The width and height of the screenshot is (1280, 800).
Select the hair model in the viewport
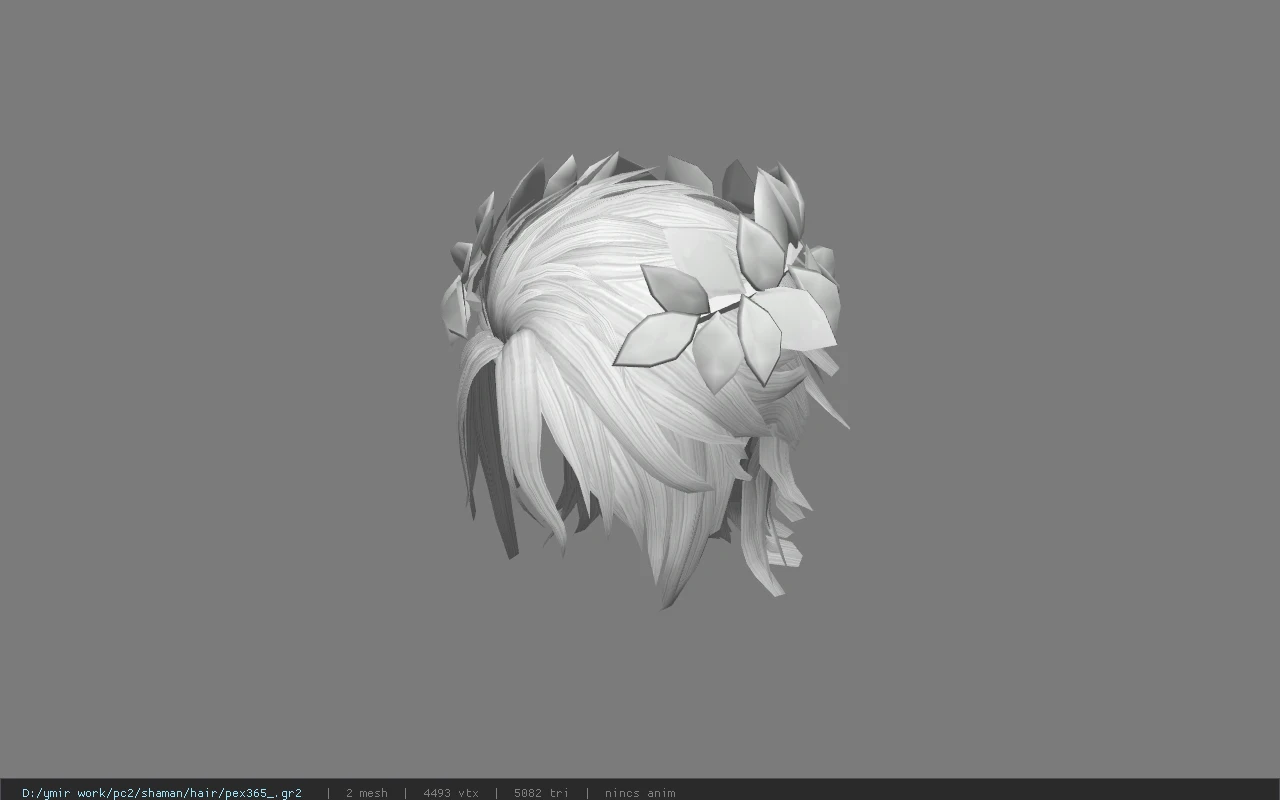(x=645, y=380)
